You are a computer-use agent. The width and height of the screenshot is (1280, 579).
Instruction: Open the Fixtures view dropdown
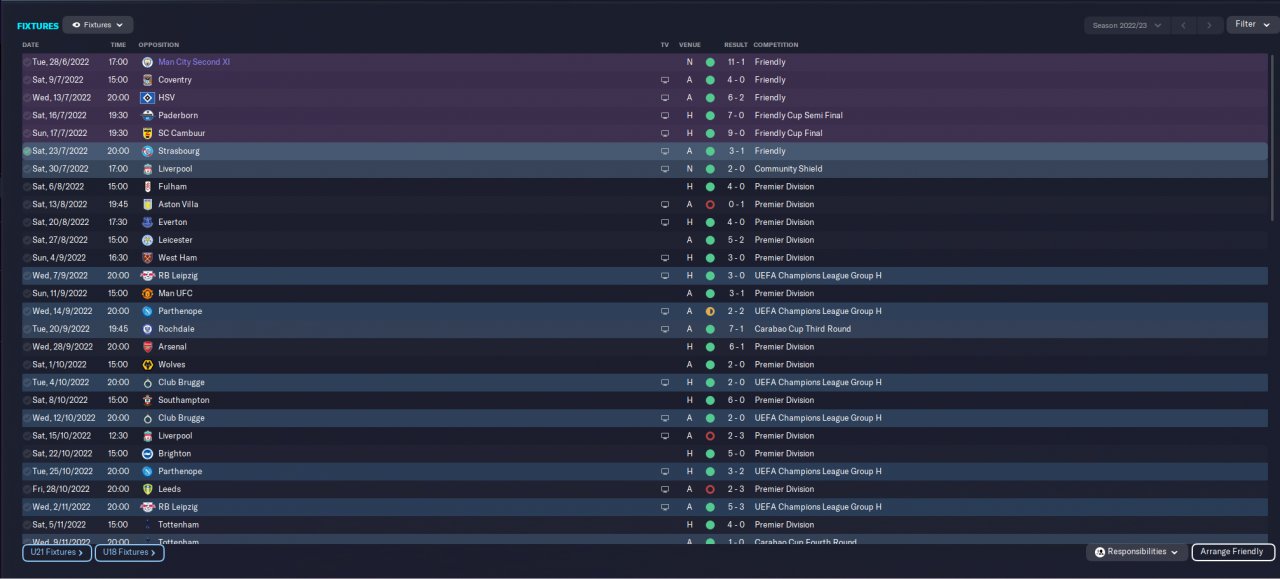click(x=98, y=25)
